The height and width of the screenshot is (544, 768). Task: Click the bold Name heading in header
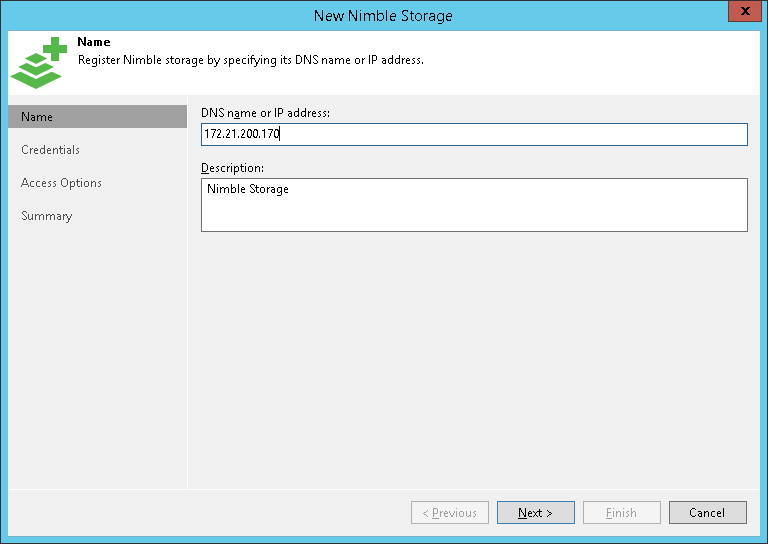(94, 43)
